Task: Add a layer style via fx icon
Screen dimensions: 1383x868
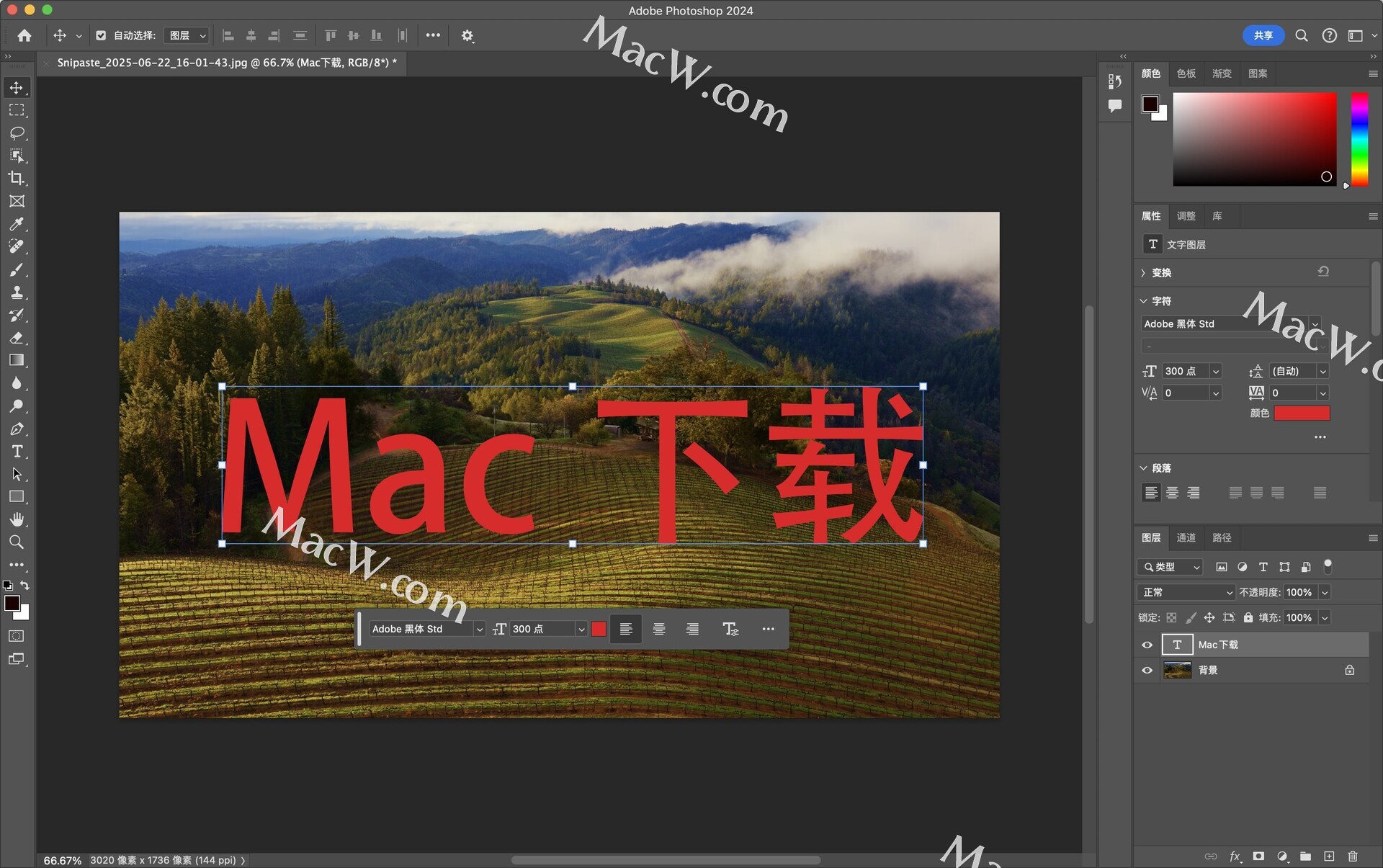Action: (x=1235, y=856)
